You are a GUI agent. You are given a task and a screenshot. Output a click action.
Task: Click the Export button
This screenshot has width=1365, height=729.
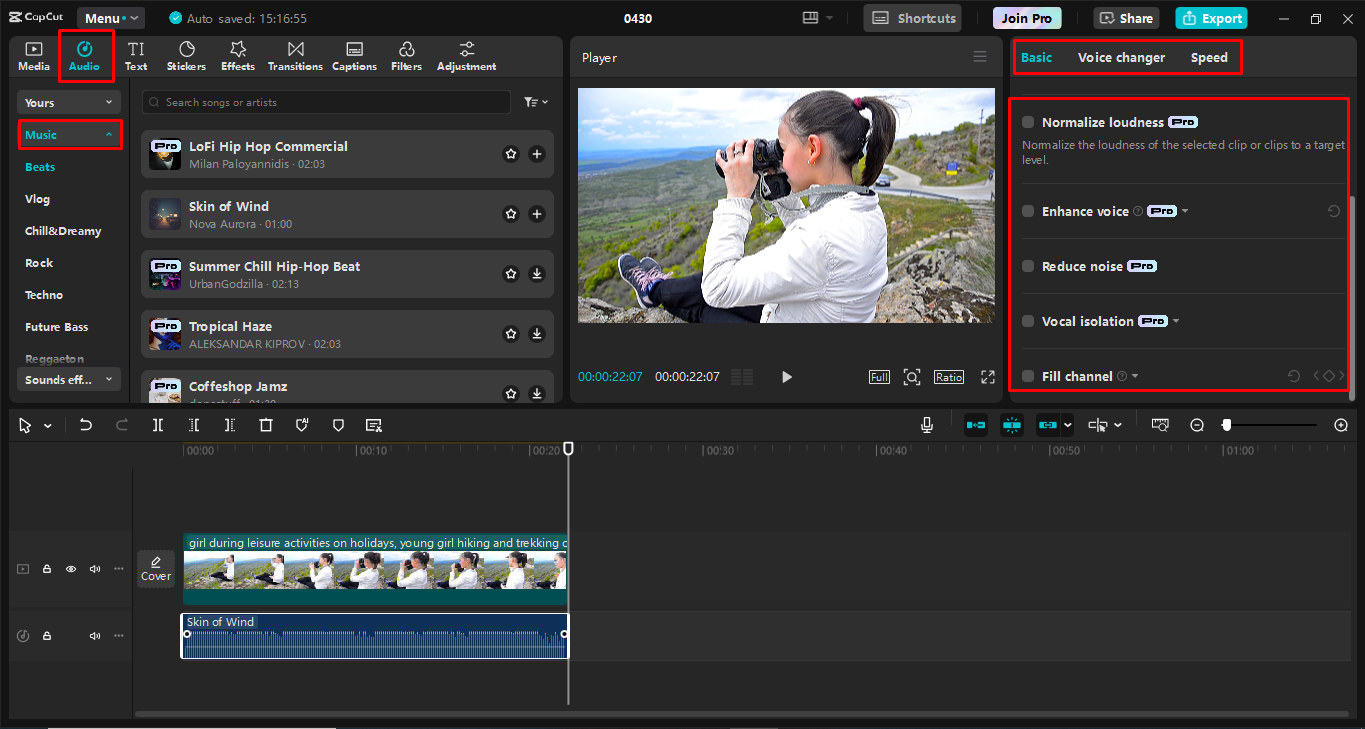[1211, 17]
